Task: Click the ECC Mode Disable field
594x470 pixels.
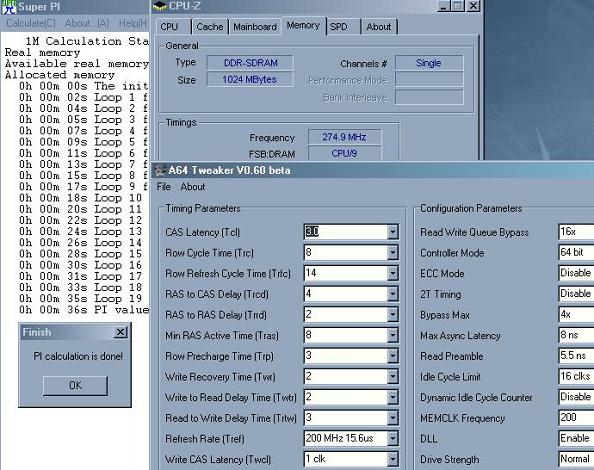Action: click(576, 273)
